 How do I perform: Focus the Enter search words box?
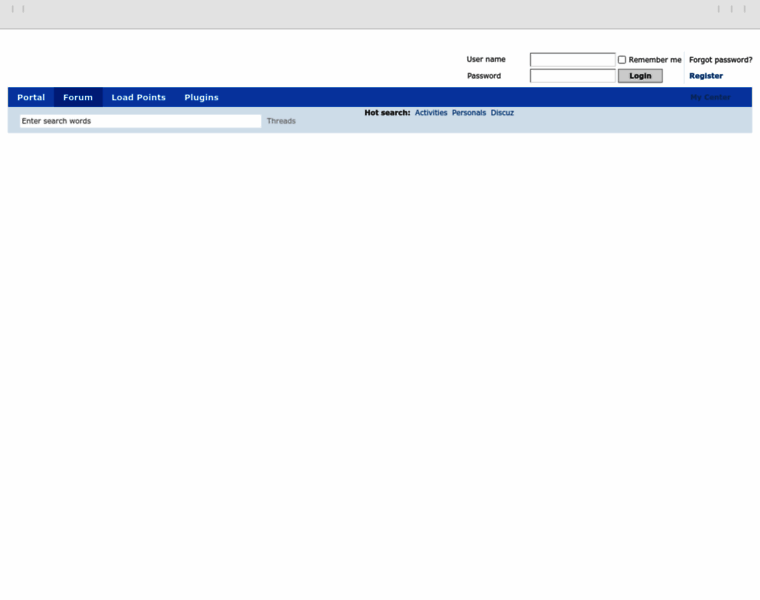click(x=140, y=121)
